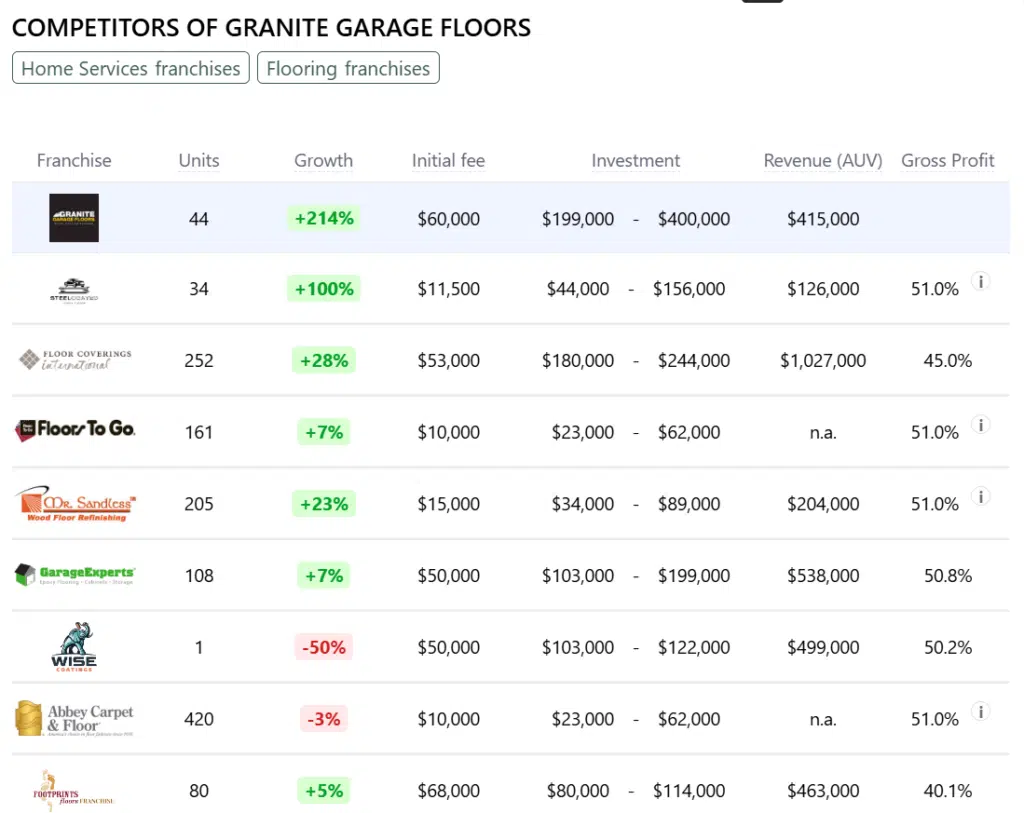Click the 205 units cell
The image size is (1024, 813).
point(199,504)
